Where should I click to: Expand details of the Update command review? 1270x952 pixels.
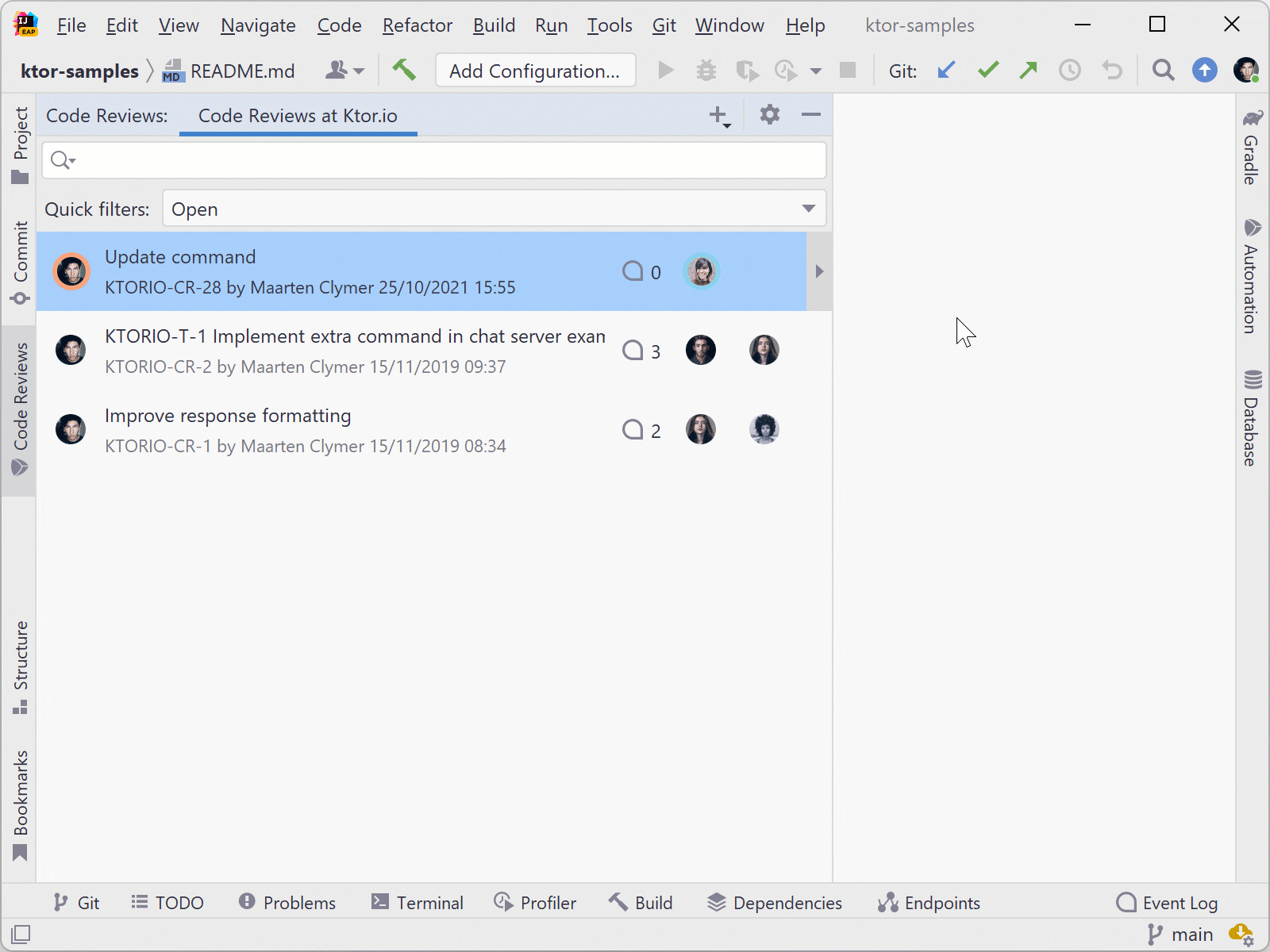coord(819,271)
